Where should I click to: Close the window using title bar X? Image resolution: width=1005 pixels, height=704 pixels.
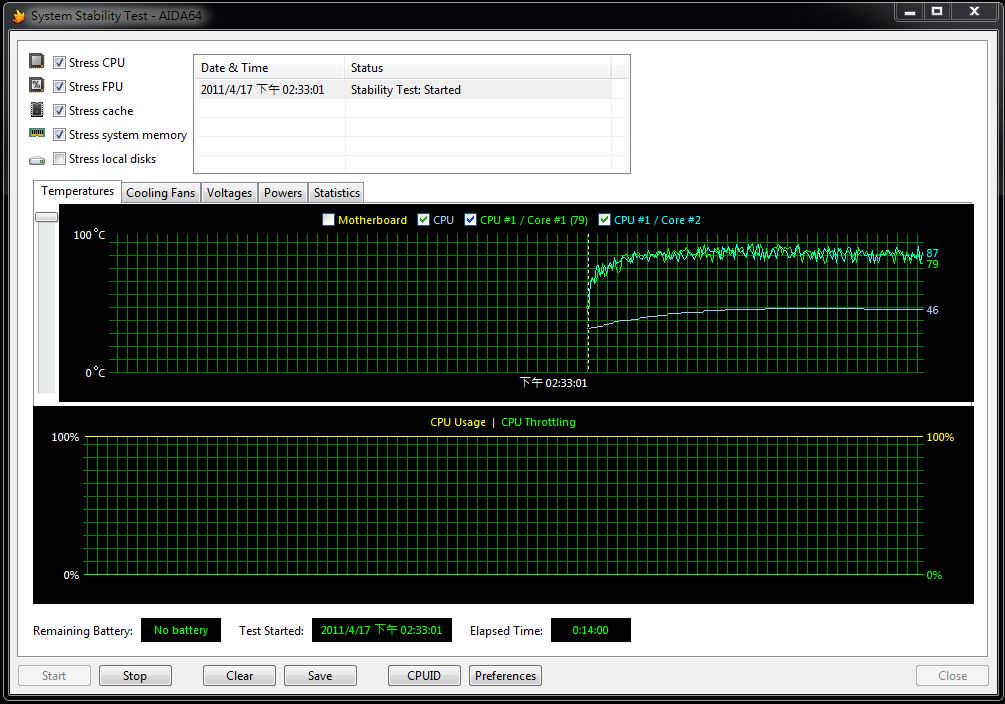tap(975, 12)
